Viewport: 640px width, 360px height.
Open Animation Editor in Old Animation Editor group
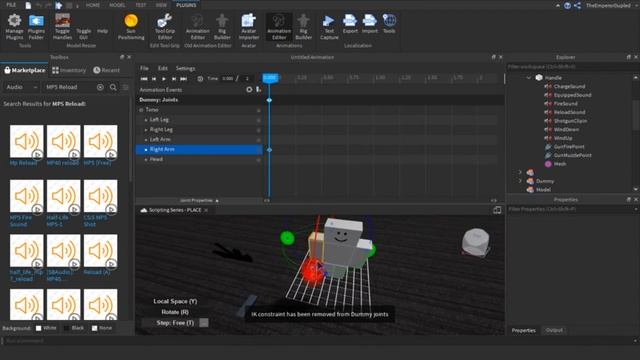point(198,27)
